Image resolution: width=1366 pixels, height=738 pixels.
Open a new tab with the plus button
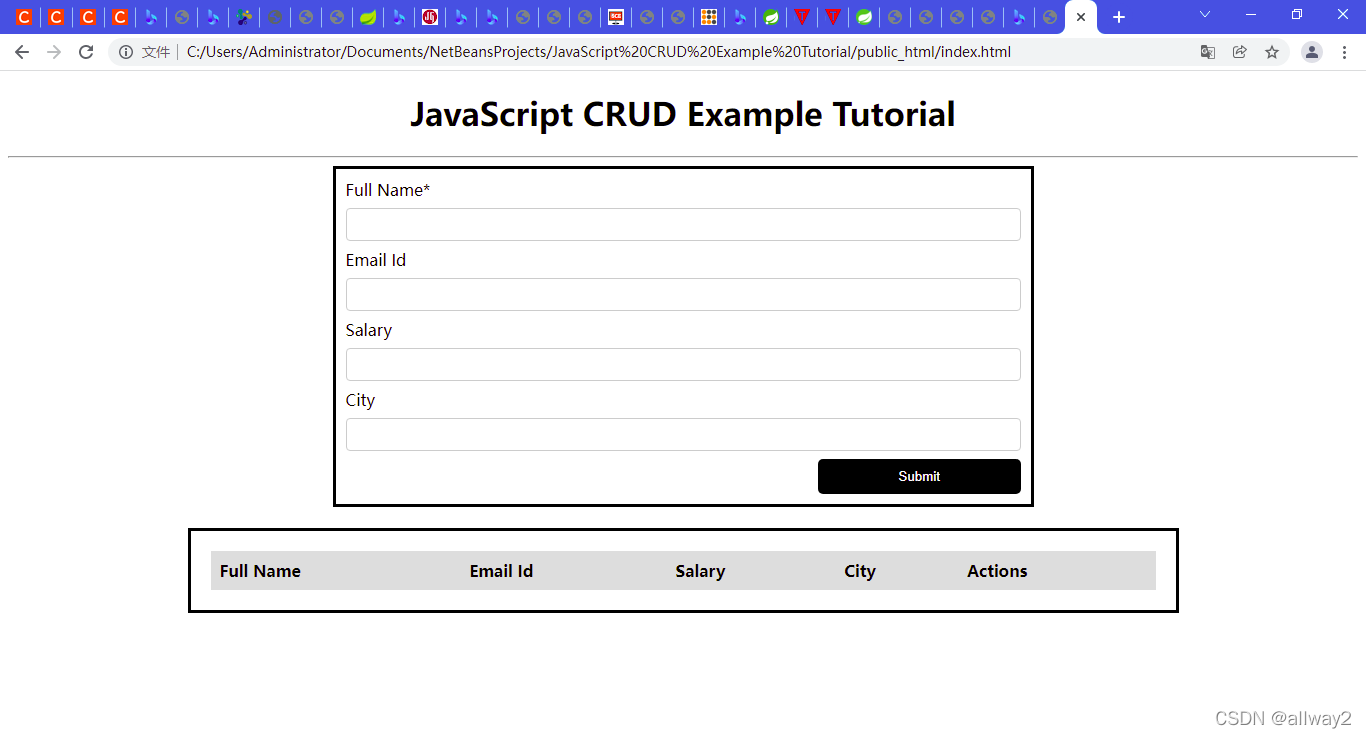(1119, 17)
